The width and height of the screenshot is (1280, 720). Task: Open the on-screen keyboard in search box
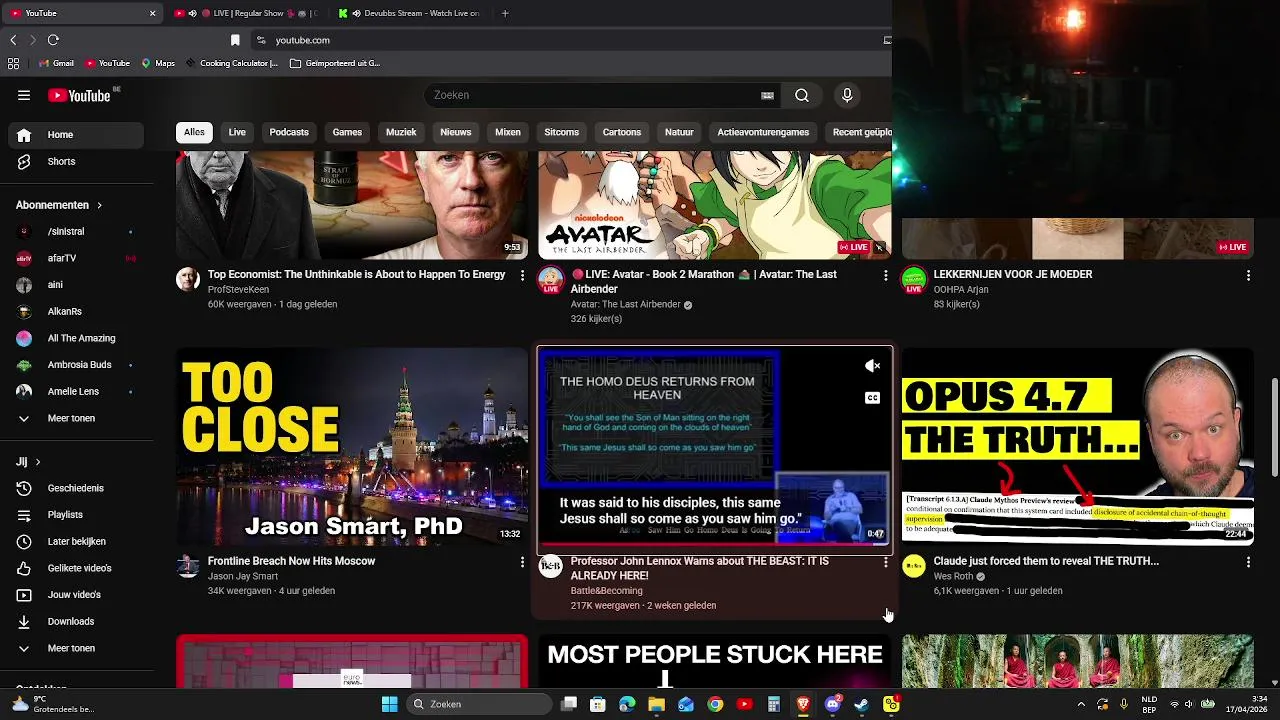click(x=767, y=95)
